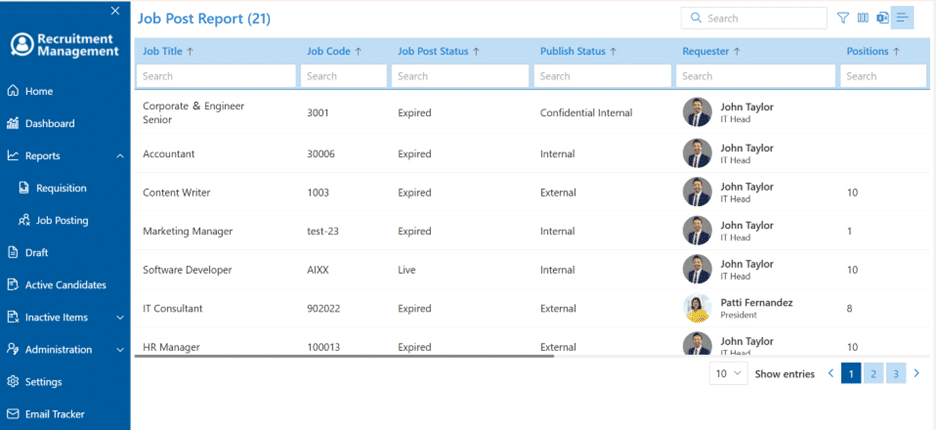The height and width of the screenshot is (430, 936).
Task: Open the column chooser icon
Action: [863, 18]
